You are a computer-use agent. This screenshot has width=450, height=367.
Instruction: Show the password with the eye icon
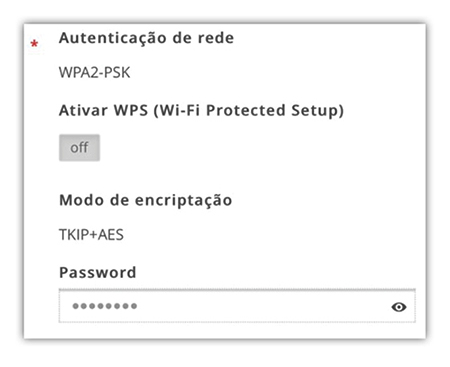tap(399, 307)
